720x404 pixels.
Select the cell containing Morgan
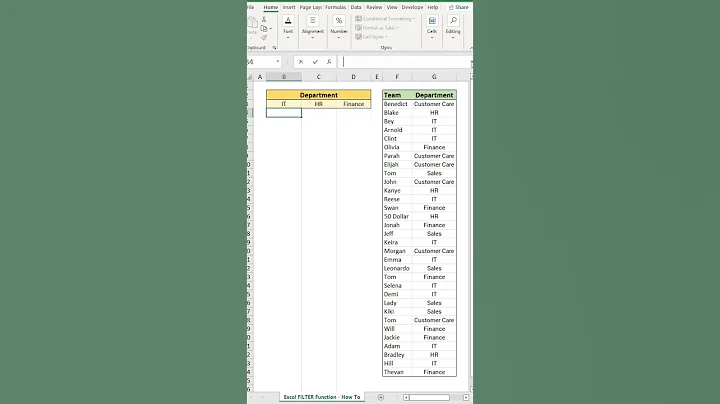[397, 251]
